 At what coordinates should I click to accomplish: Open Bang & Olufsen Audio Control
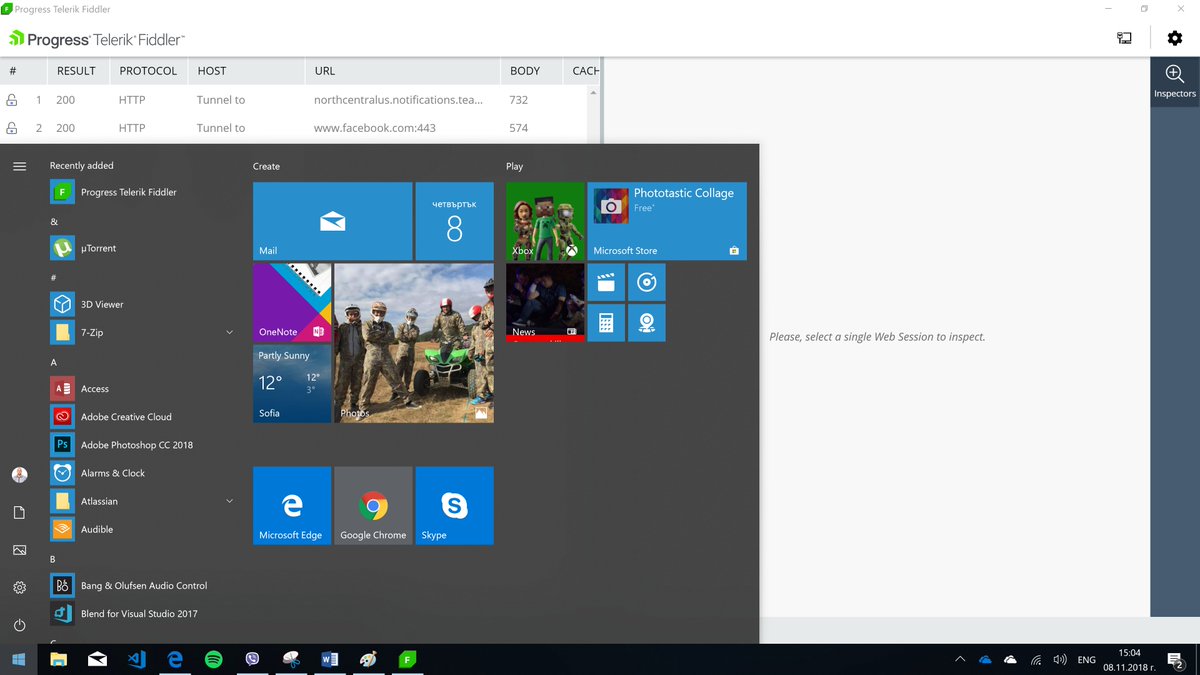click(x=143, y=586)
